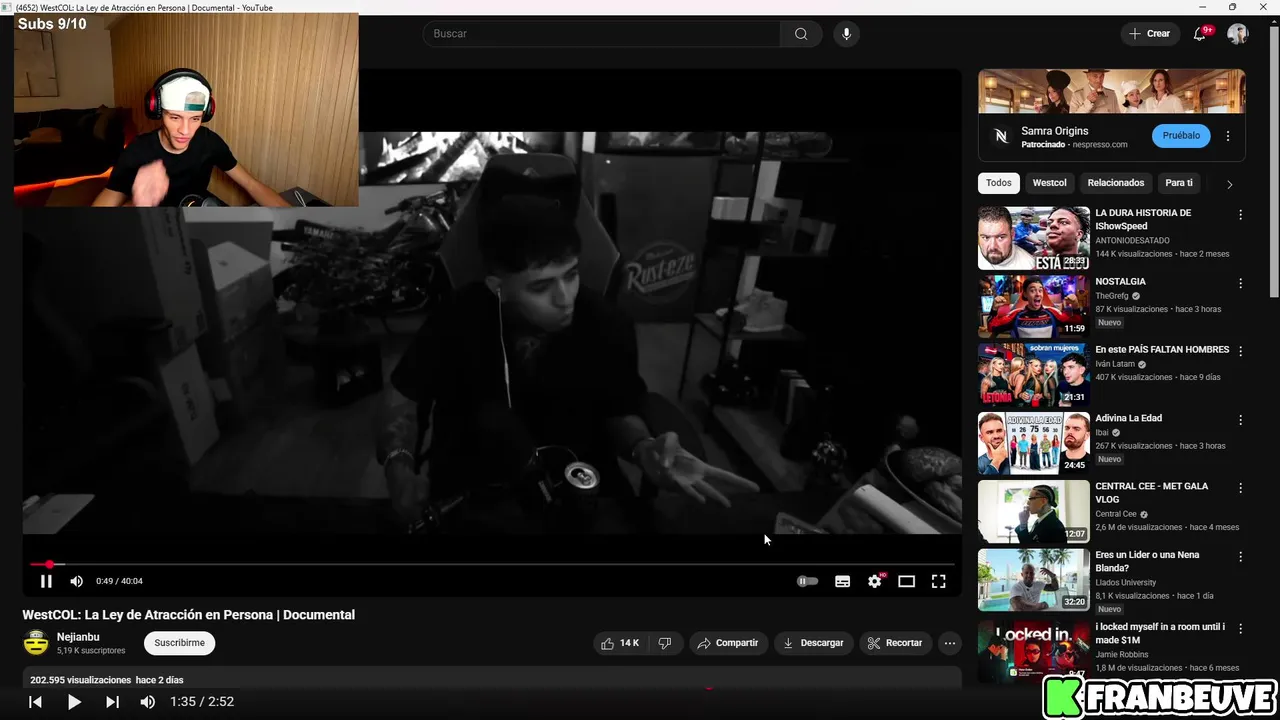Image resolution: width=1280 pixels, height=720 pixels.
Task: Mute the YouTube video volume
Action: 77,581
